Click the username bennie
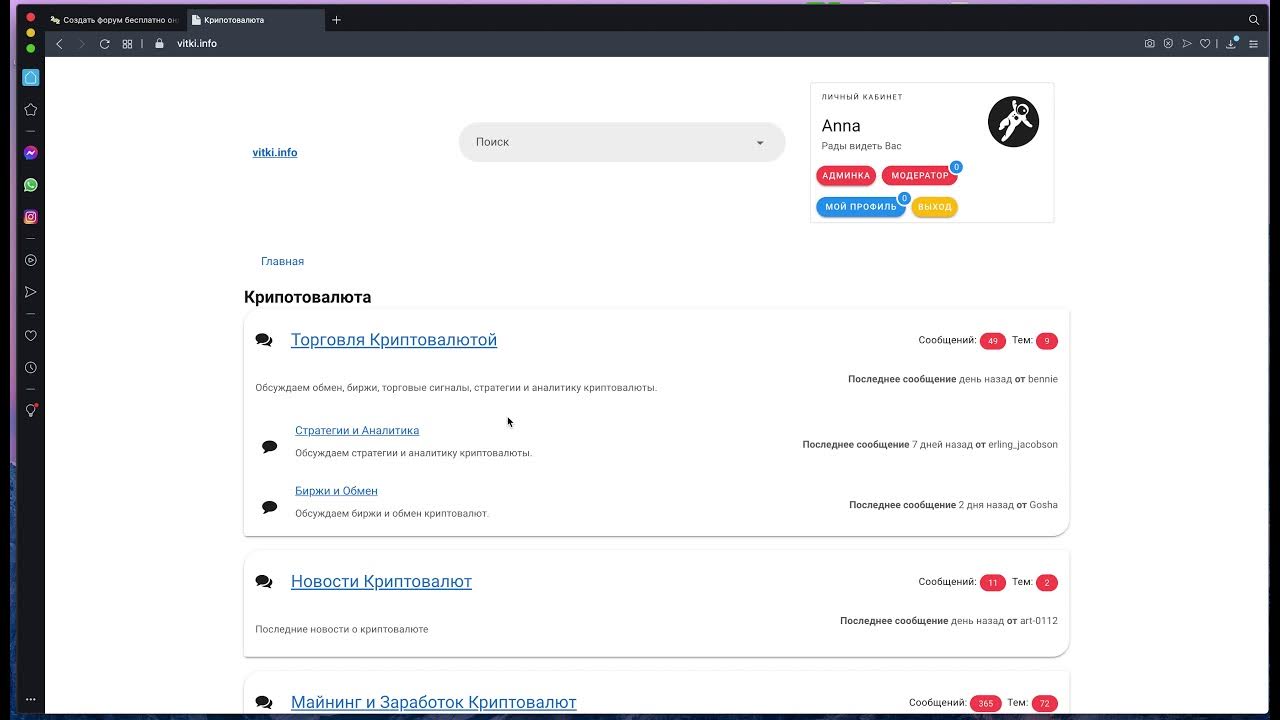Screen dimensions: 1280x720 click(x=1043, y=379)
